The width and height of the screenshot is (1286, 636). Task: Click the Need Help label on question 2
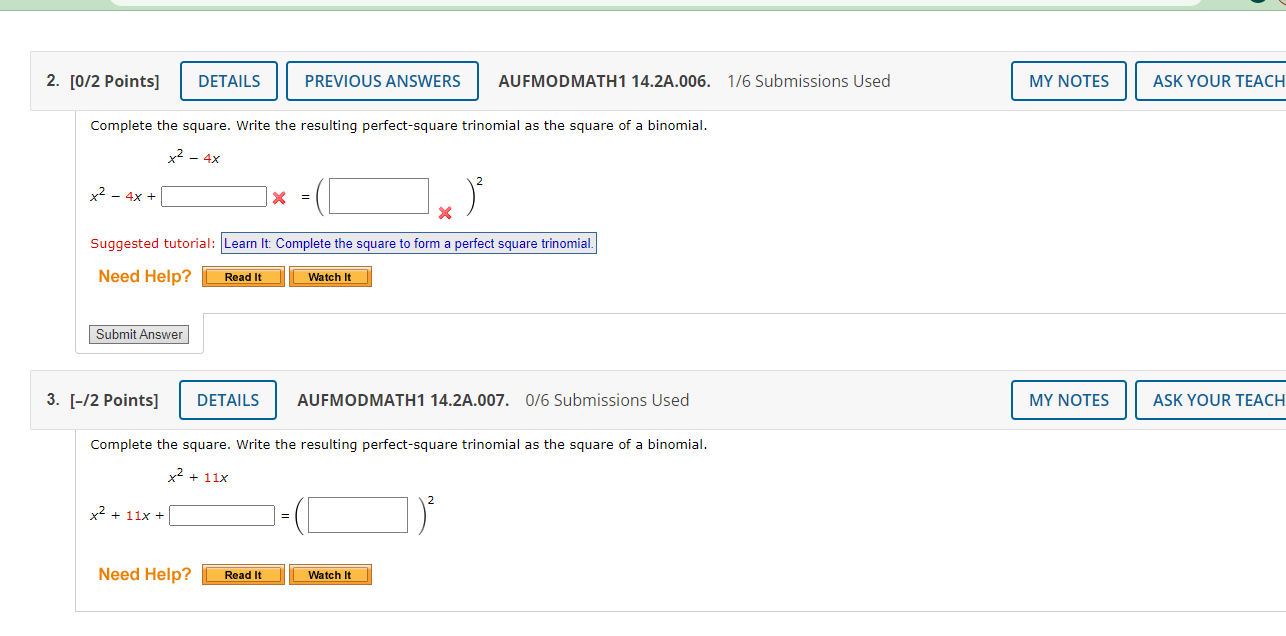[145, 276]
